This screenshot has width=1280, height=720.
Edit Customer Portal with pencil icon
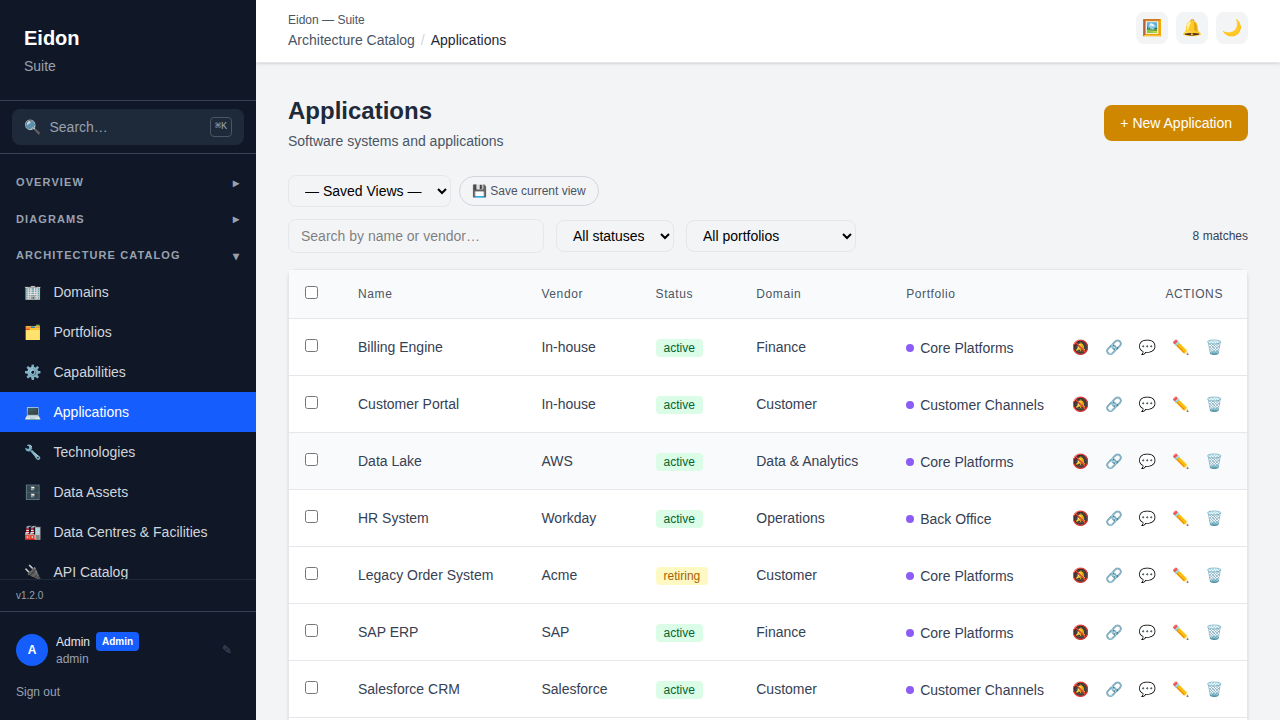tap(1181, 404)
